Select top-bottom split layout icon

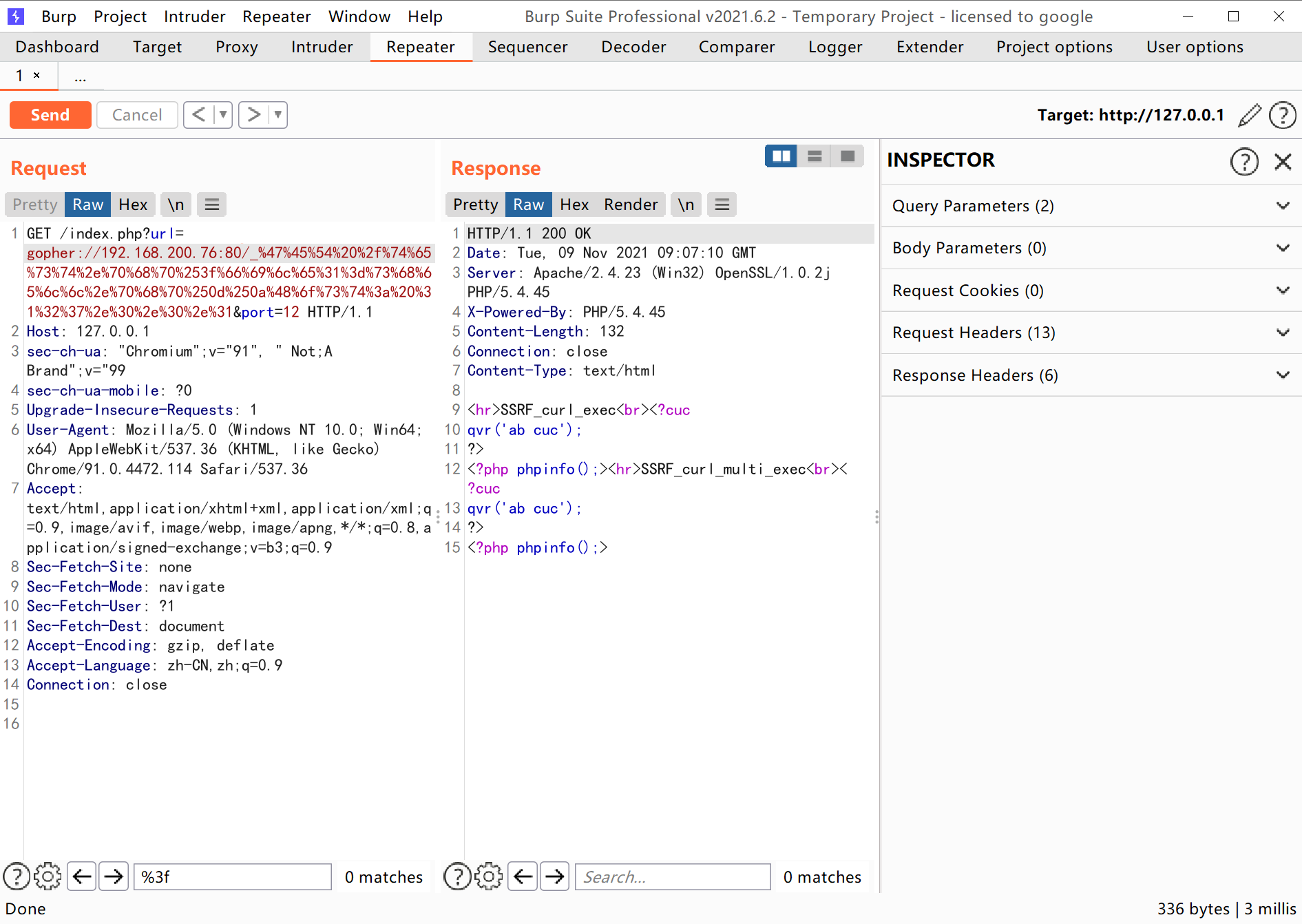tap(815, 156)
